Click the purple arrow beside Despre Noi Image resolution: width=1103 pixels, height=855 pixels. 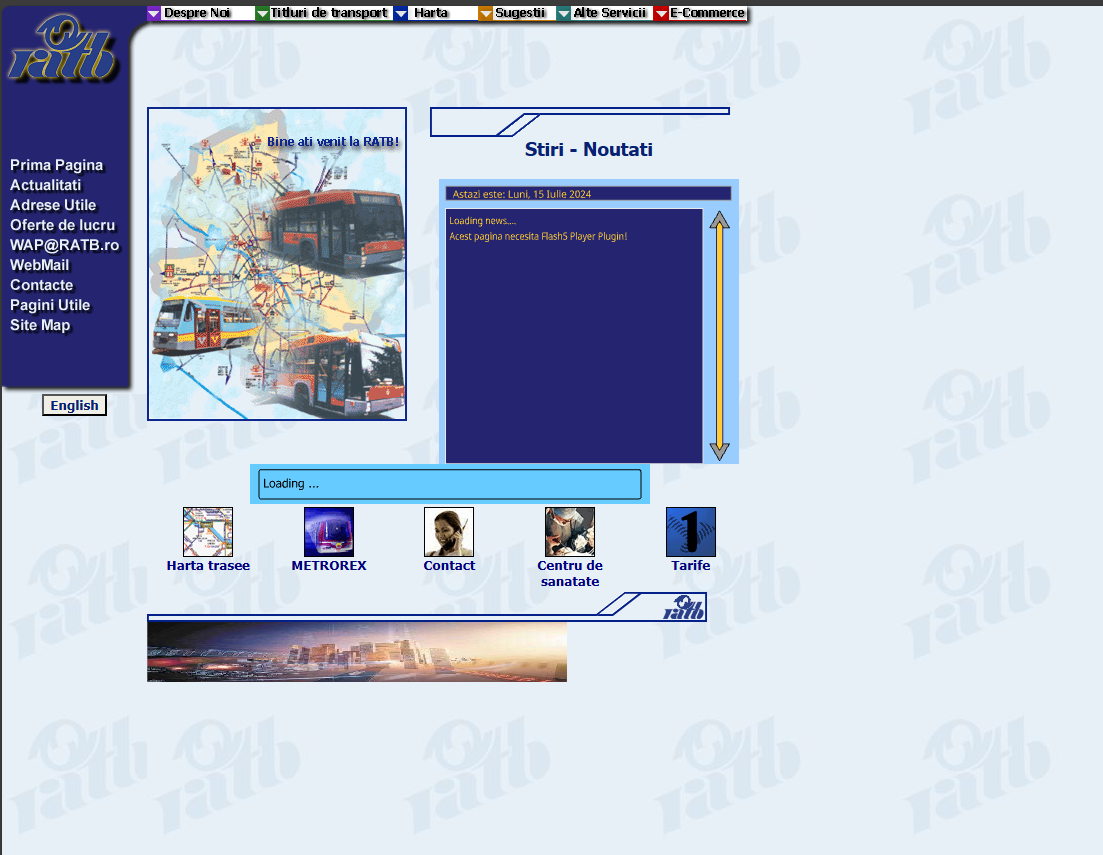tap(154, 13)
